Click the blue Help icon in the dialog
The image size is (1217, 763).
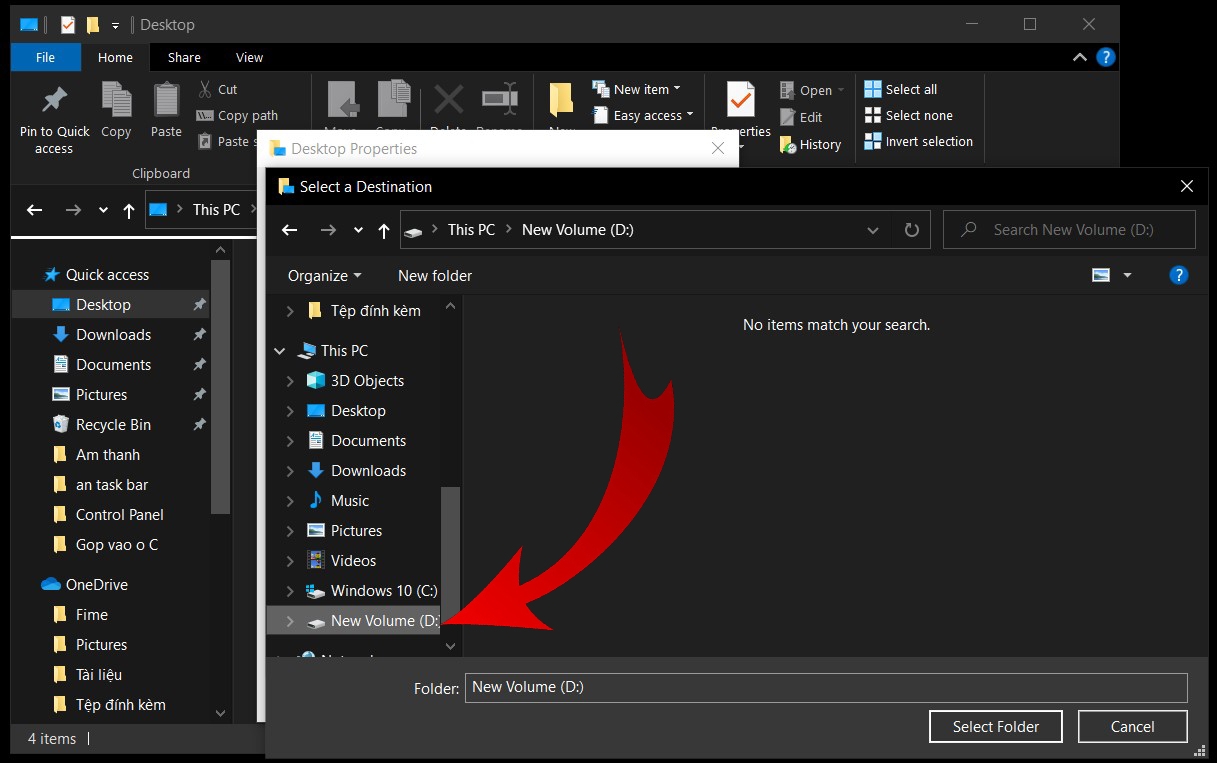point(1179,275)
